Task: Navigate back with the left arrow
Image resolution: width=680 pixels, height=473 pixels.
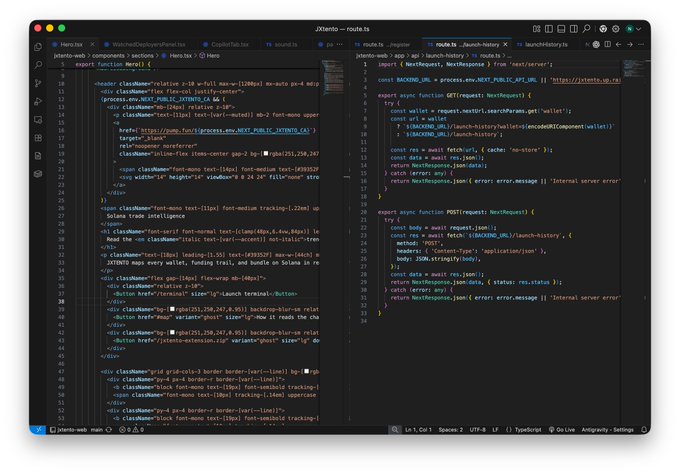Action: (618, 44)
